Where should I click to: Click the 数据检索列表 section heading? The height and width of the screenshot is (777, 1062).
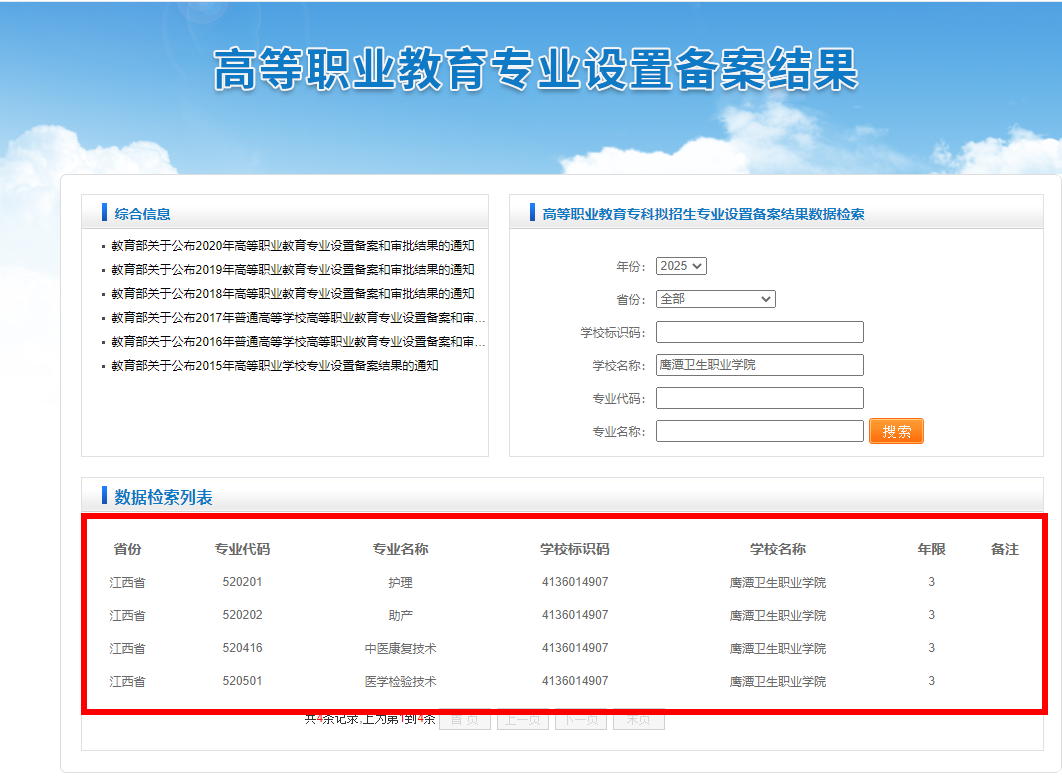click(163, 497)
